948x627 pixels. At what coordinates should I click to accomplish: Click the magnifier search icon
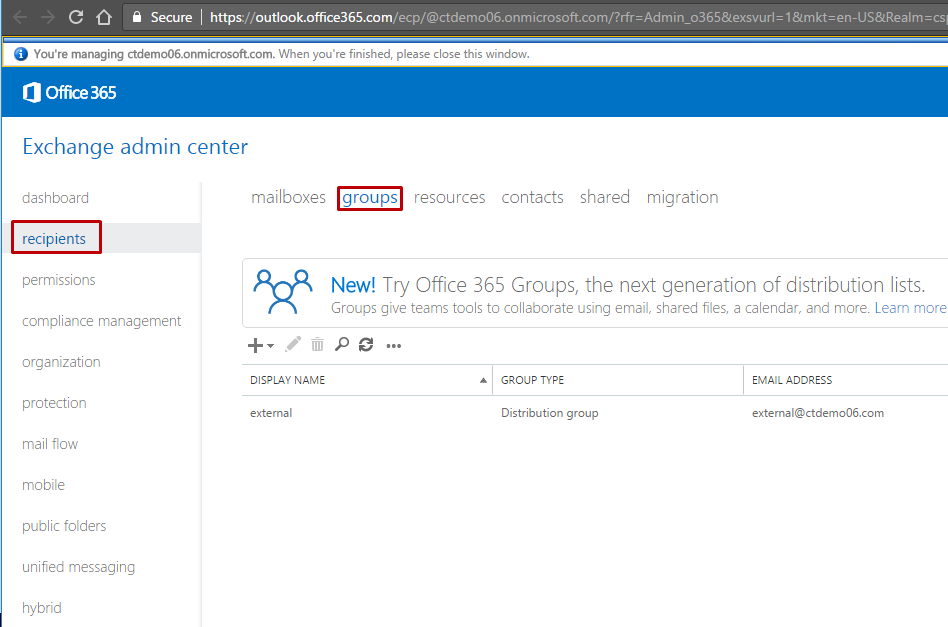point(342,345)
